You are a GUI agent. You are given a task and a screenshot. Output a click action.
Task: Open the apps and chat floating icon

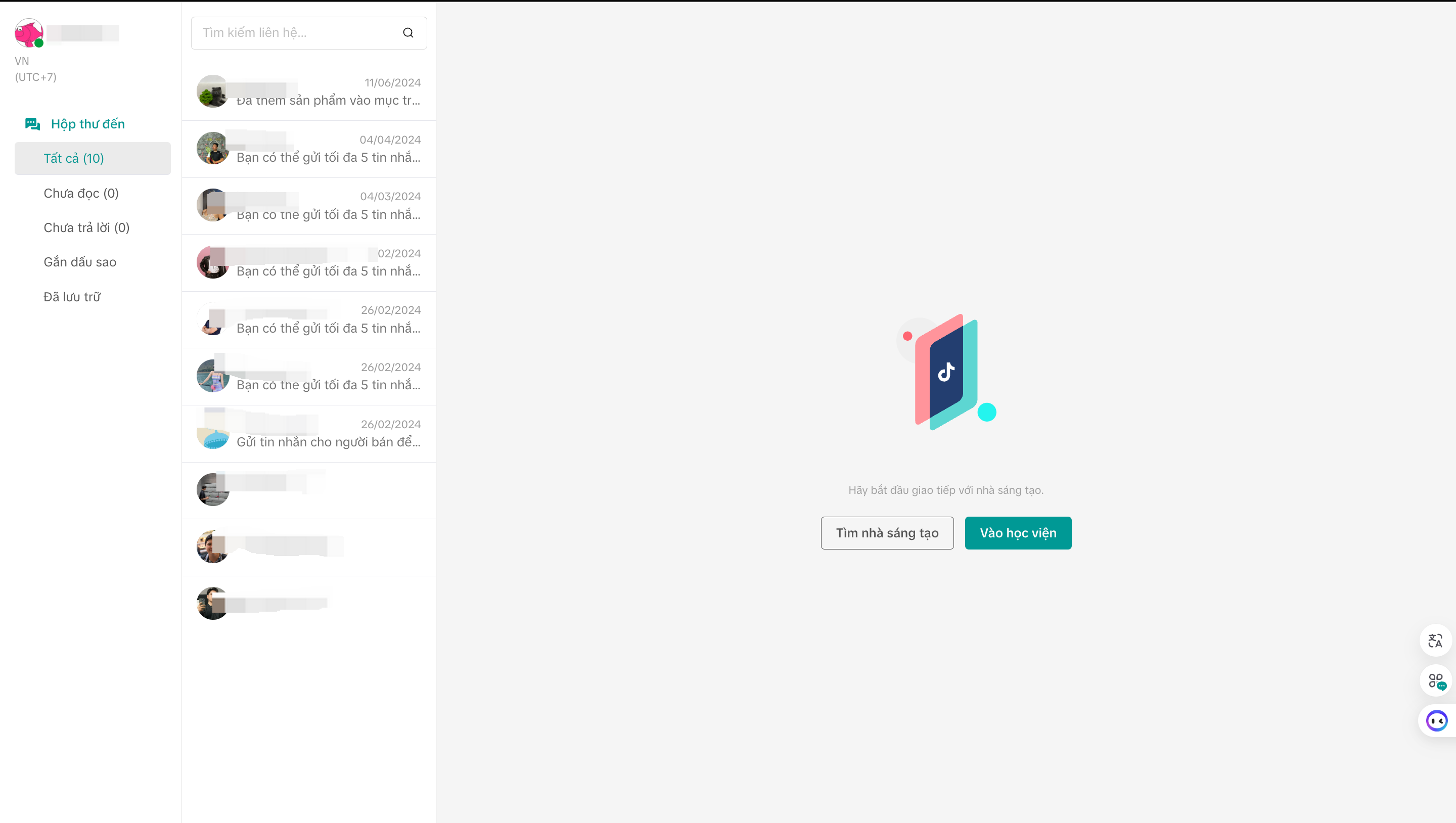coord(1436,680)
